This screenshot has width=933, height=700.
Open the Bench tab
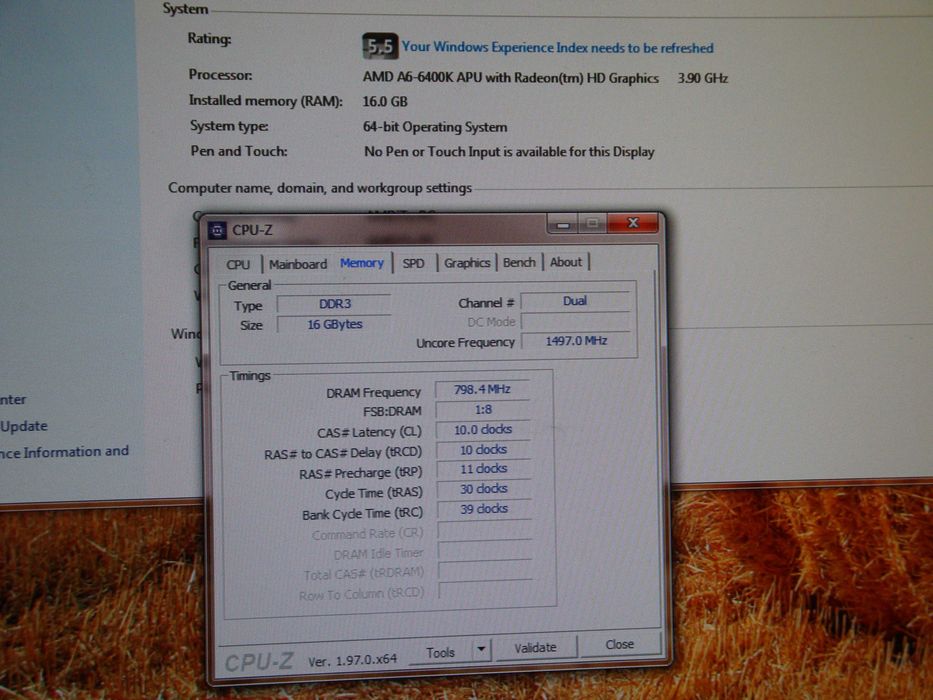point(519,262)
